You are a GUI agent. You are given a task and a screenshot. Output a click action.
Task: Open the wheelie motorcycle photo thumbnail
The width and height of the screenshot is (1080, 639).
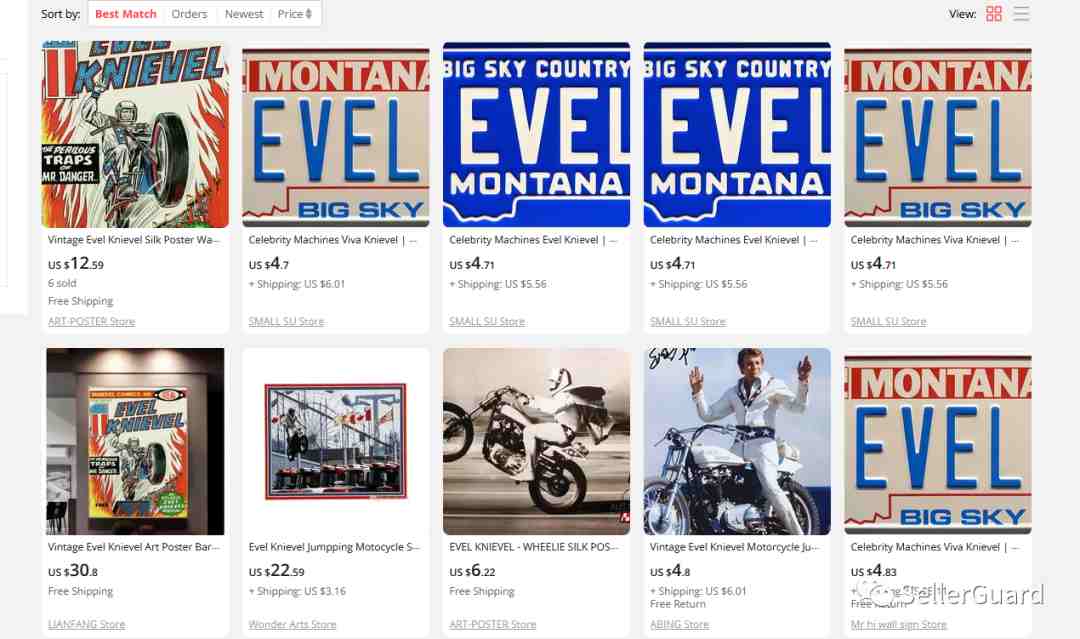pos(537,441)
